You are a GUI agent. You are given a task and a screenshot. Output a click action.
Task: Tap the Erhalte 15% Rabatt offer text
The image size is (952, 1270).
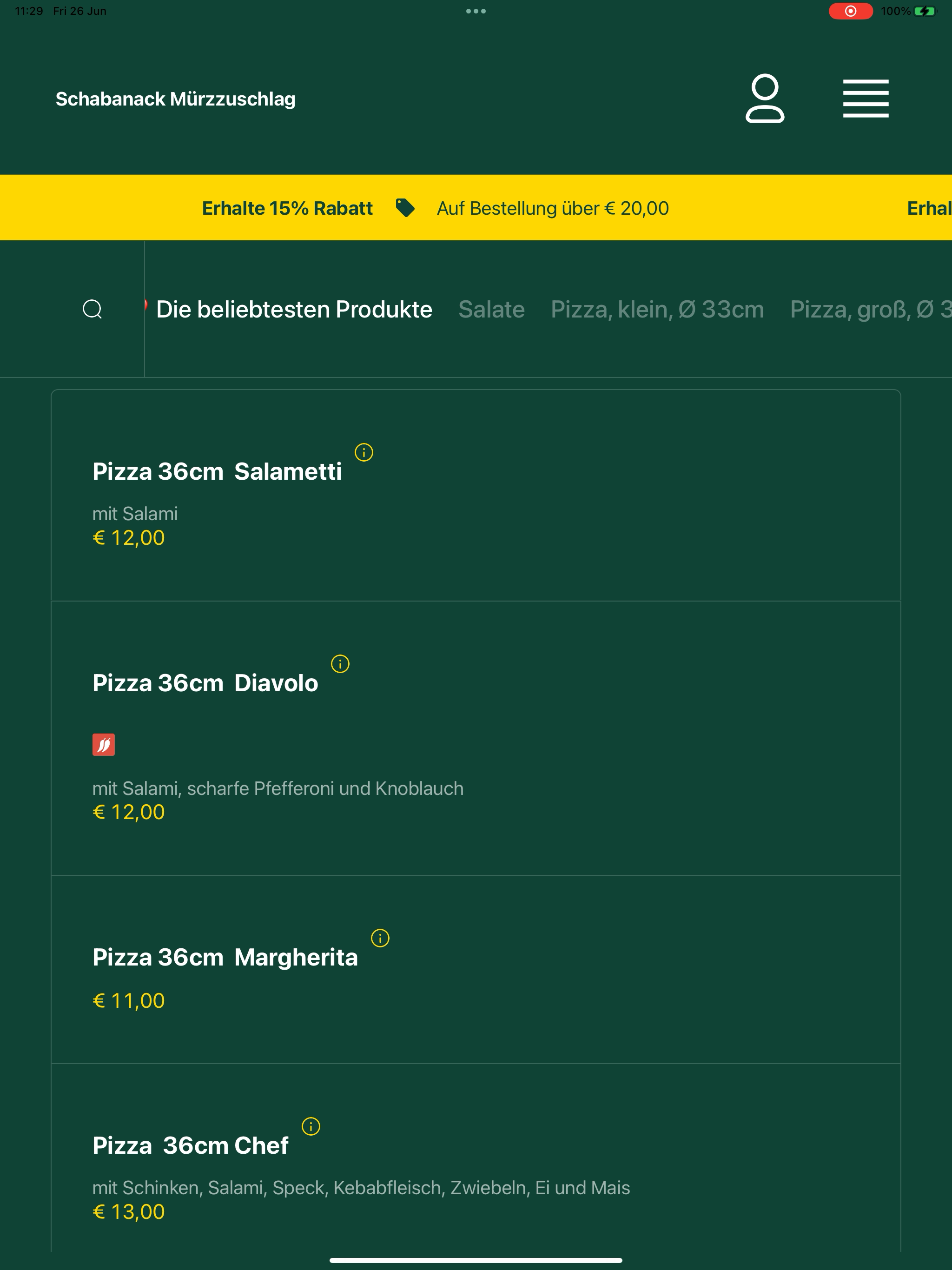287,208
